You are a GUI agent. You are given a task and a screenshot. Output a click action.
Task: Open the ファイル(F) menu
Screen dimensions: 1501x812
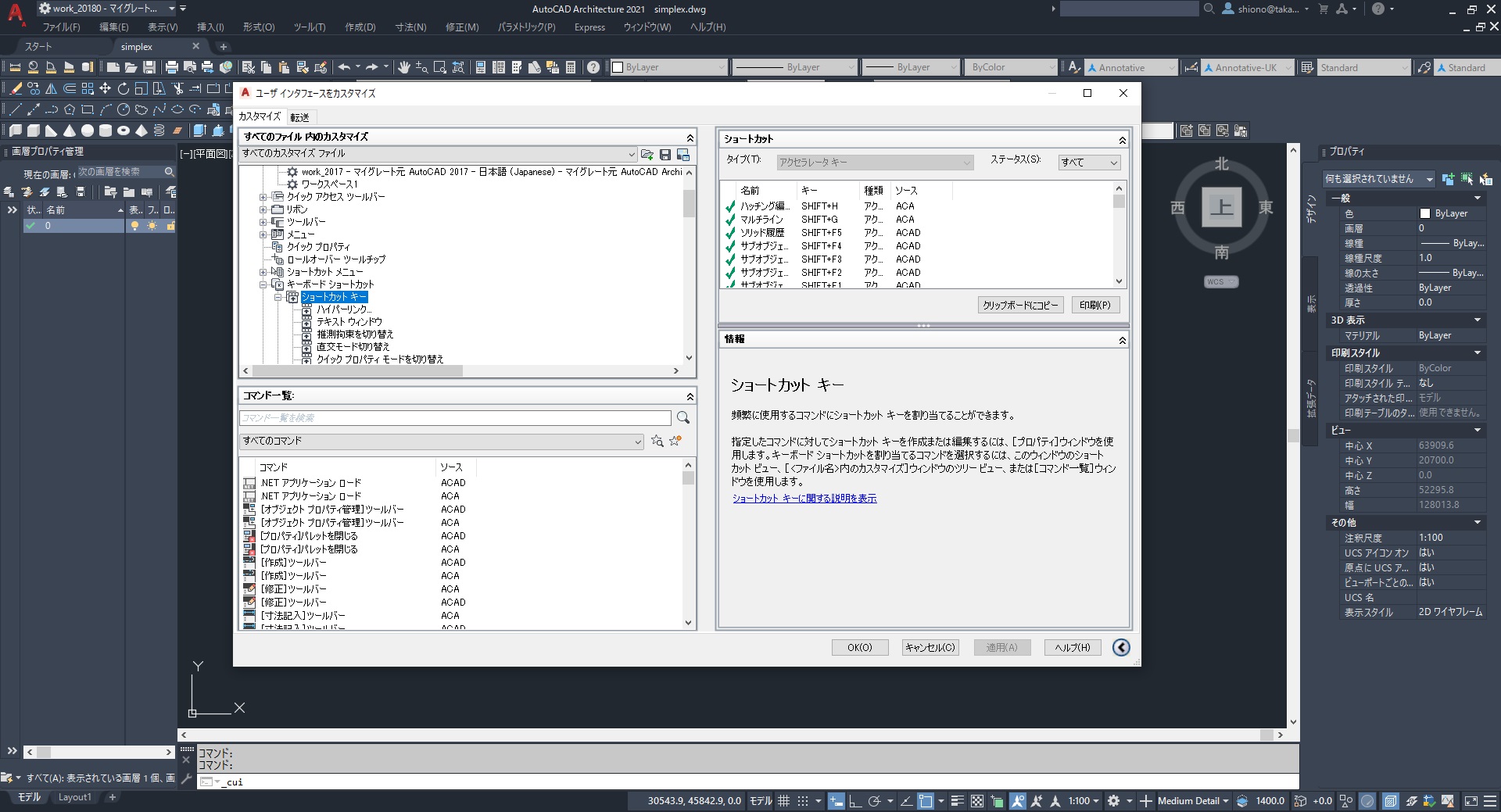pyautogui.click(x=61, y=27)
